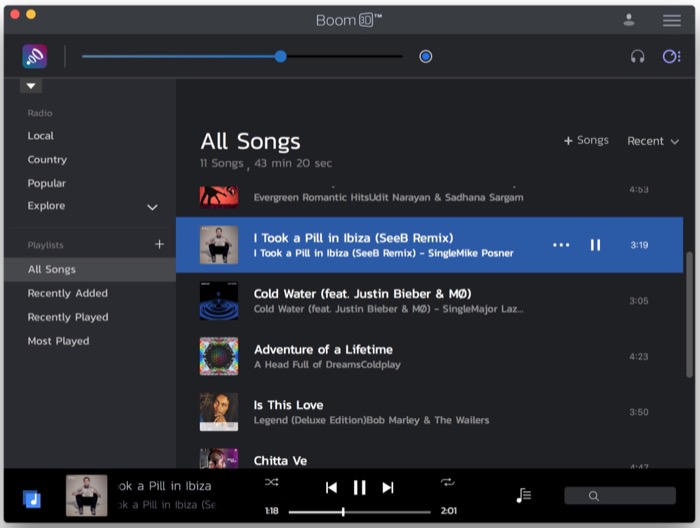Collapse the sidebar using the top arrow
This screenshot has width=700, height=528.
tap(30, 87)
